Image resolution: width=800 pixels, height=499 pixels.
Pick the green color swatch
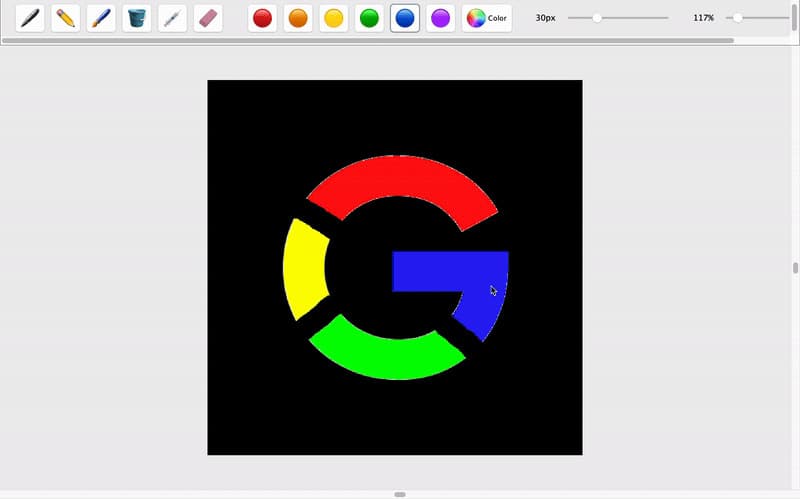pyautogui.click(x=369, y=18)
